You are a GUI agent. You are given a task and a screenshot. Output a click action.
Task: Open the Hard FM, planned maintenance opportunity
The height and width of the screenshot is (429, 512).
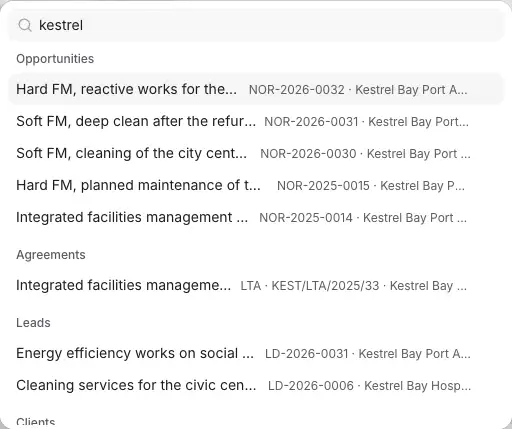256,185
